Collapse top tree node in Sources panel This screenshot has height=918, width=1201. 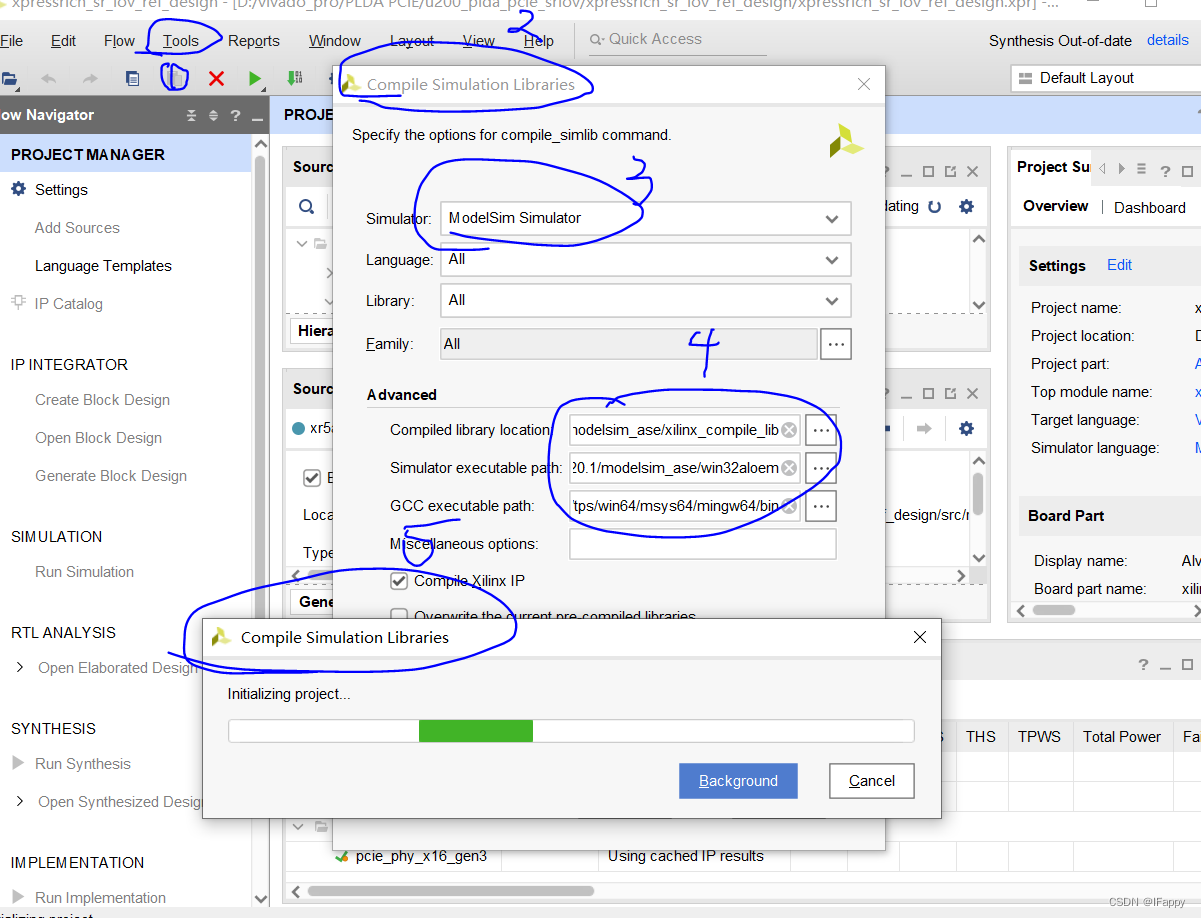tap(303, 243)
